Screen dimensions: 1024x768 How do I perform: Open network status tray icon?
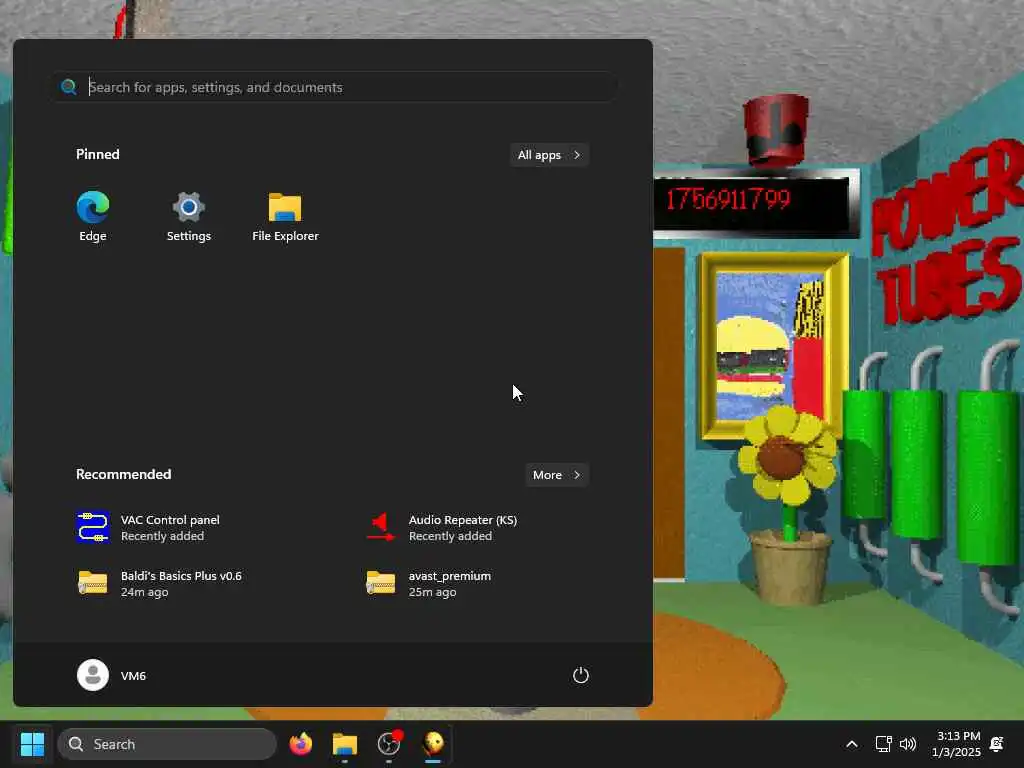tap(883, 744)
